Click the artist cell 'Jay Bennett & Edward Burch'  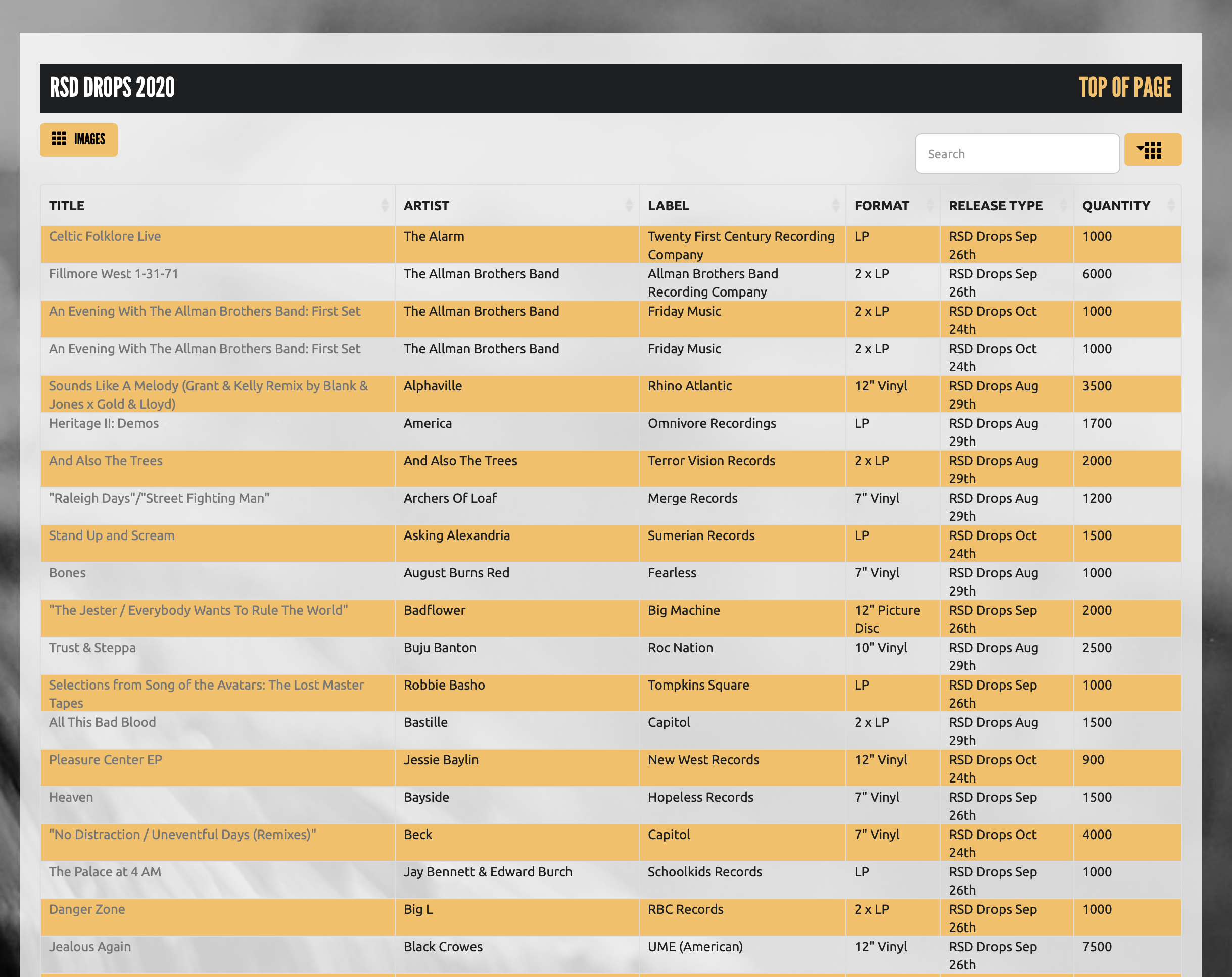click(488, 872)
